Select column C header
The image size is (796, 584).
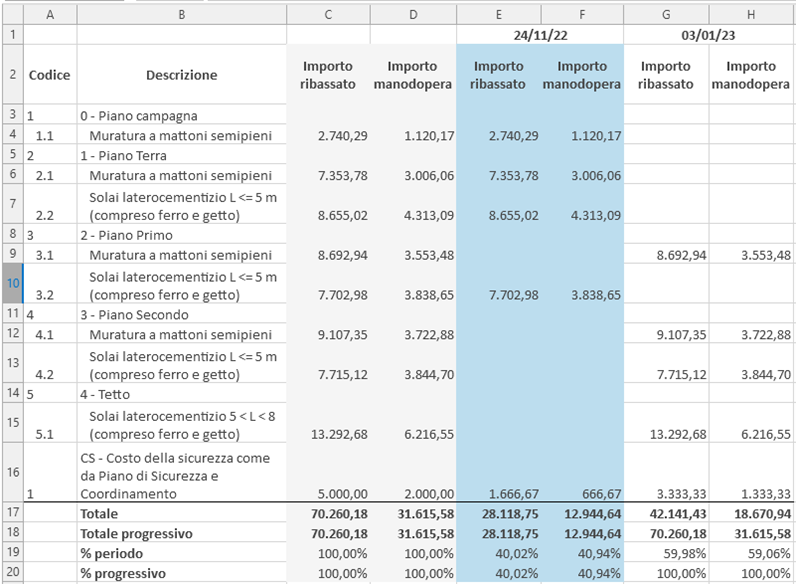pyautogui.click(x=328, y=15)
